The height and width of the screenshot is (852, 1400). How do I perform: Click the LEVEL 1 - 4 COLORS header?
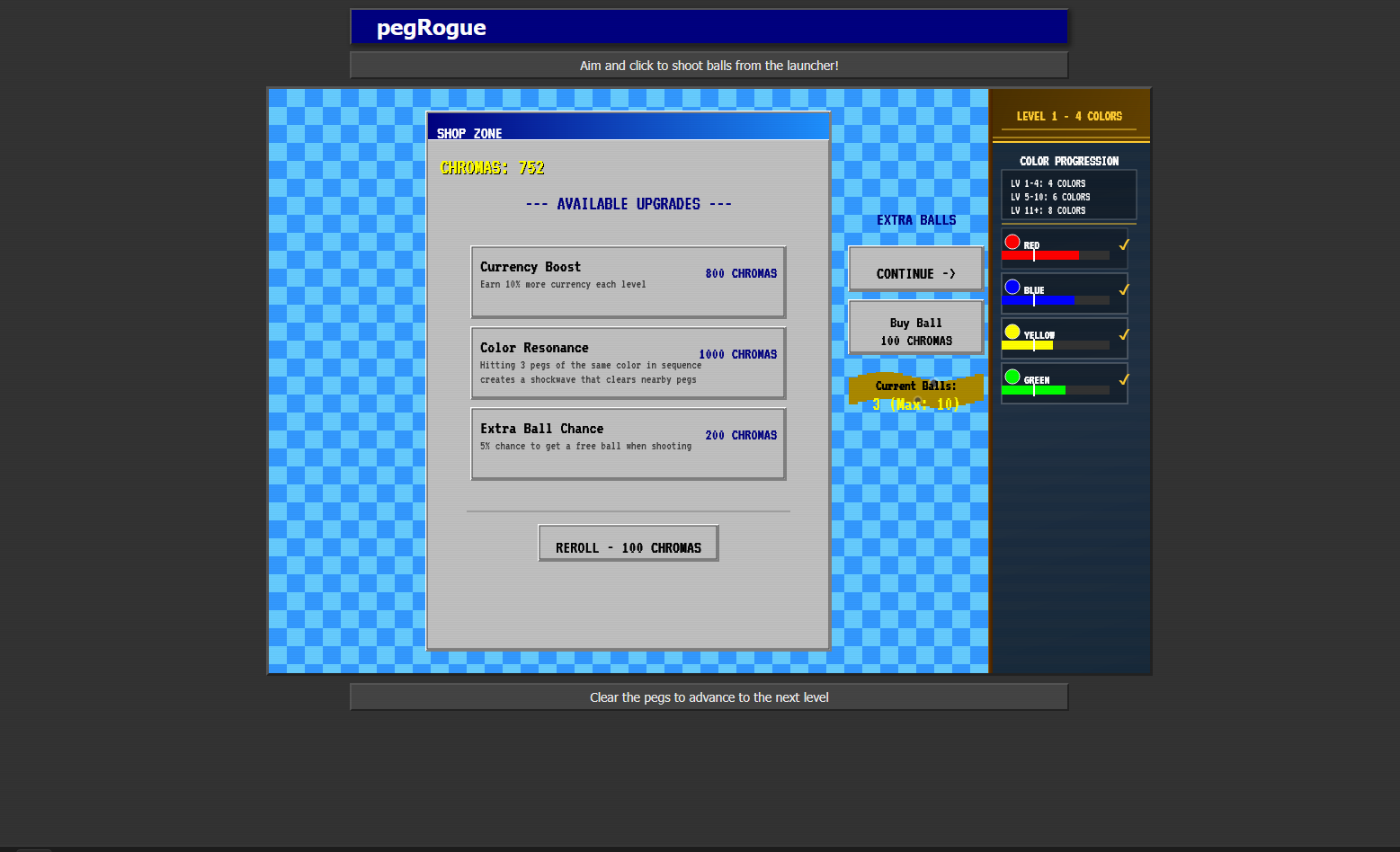pyautogui.click(x=1069, y=116)
